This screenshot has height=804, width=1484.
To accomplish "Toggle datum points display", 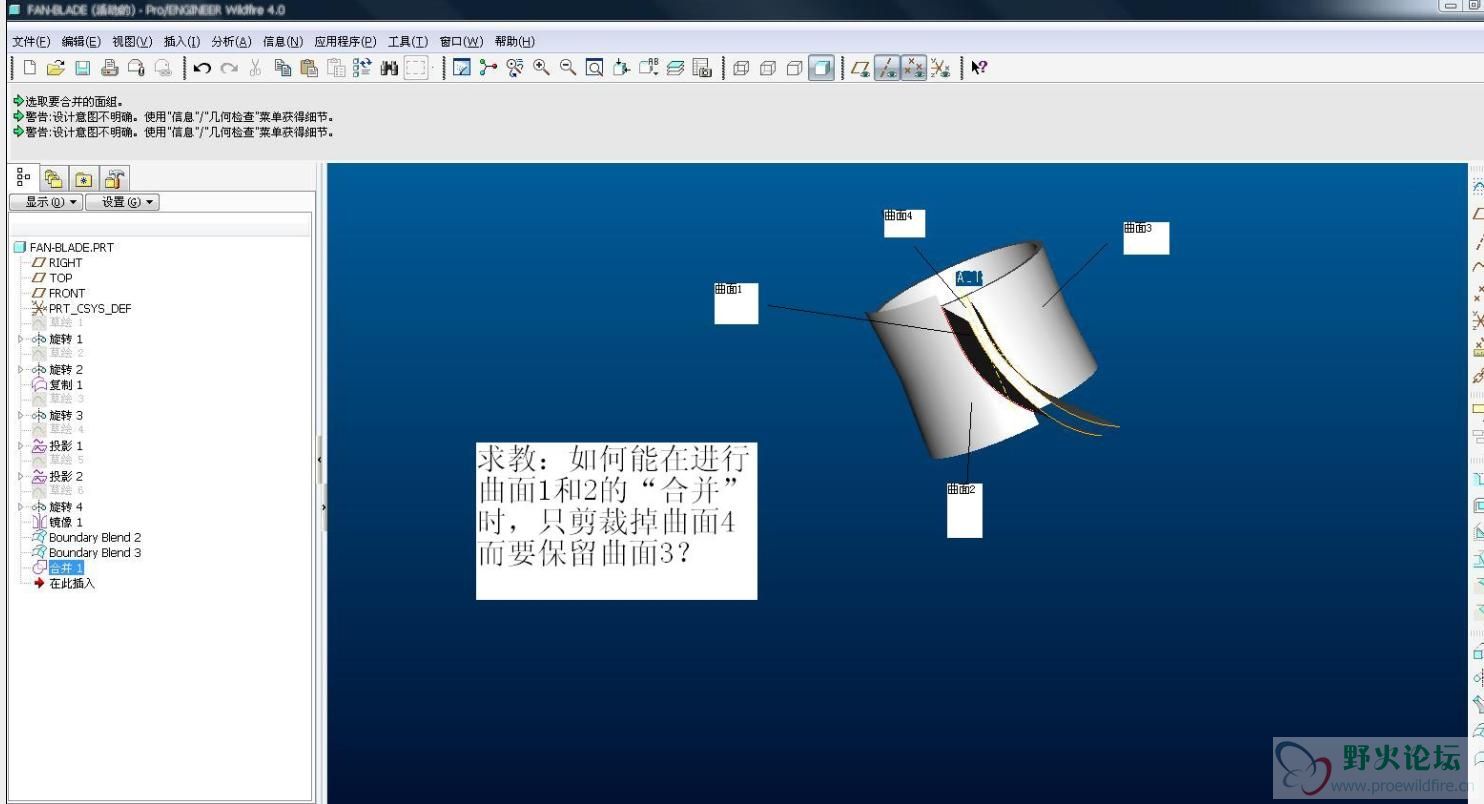I will tap(914, 68).
